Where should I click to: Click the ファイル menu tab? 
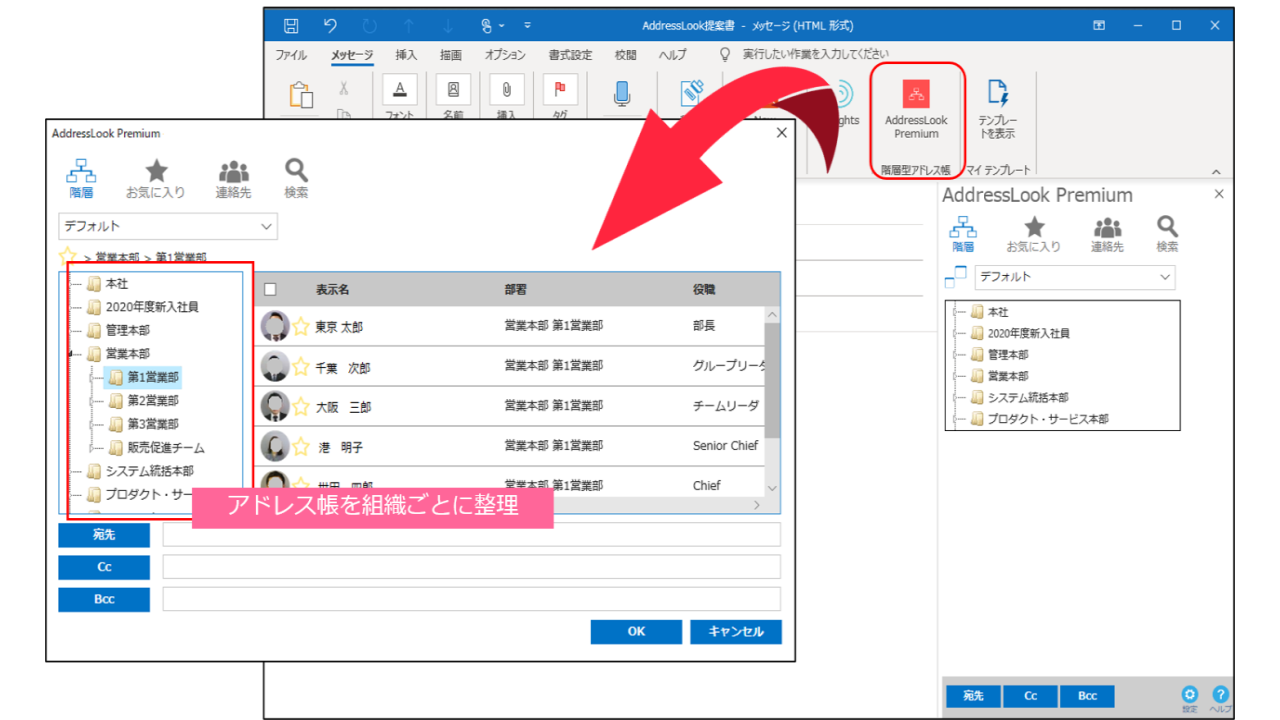[x=291, y=55]
